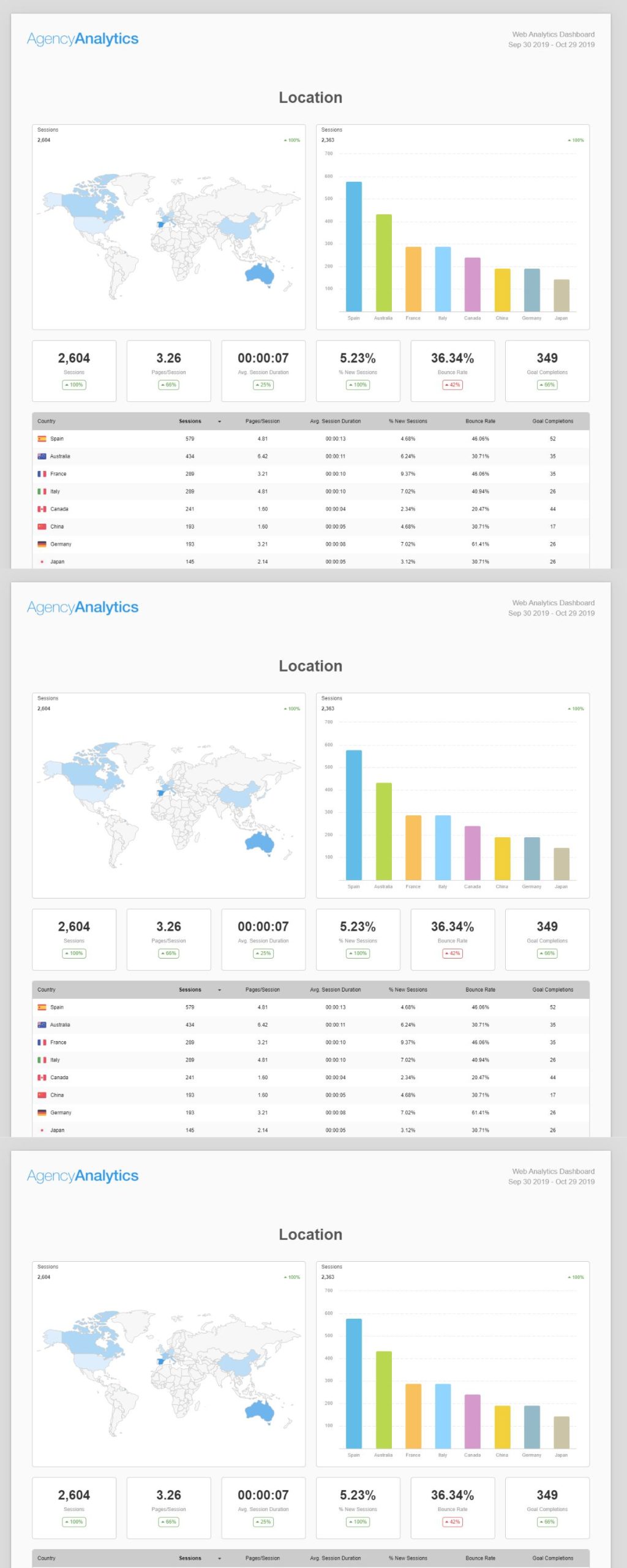This screenshot has width=627, height=1568.
Task: Expand the Sessions sort arrow in the bottom table
Action: [219, 1558]
